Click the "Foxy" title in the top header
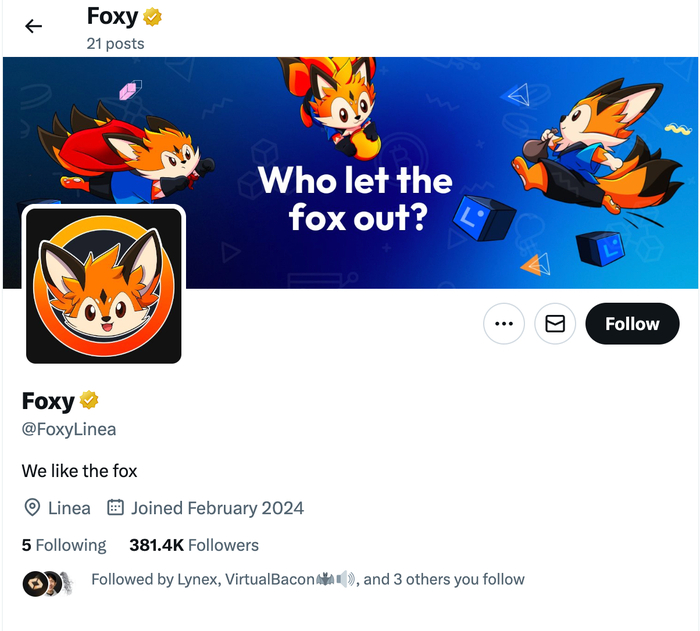 click(x=112, y=17)
